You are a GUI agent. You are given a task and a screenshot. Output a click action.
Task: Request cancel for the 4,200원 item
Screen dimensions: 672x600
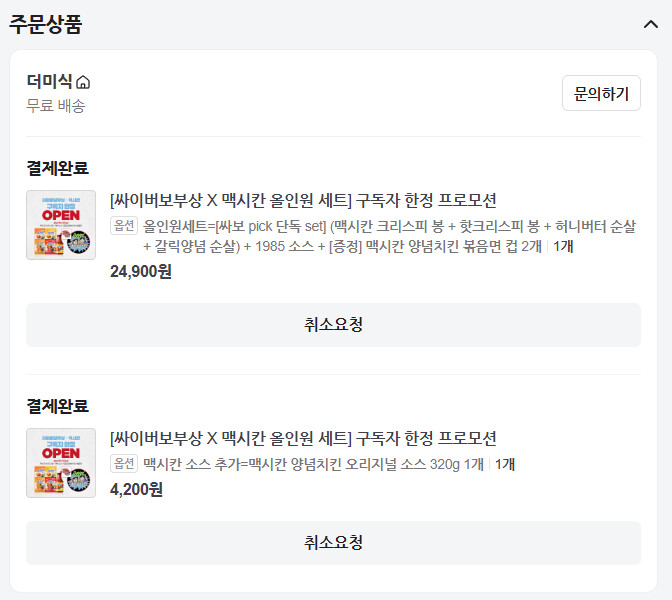pyautogui.click(x=333, y=543)
